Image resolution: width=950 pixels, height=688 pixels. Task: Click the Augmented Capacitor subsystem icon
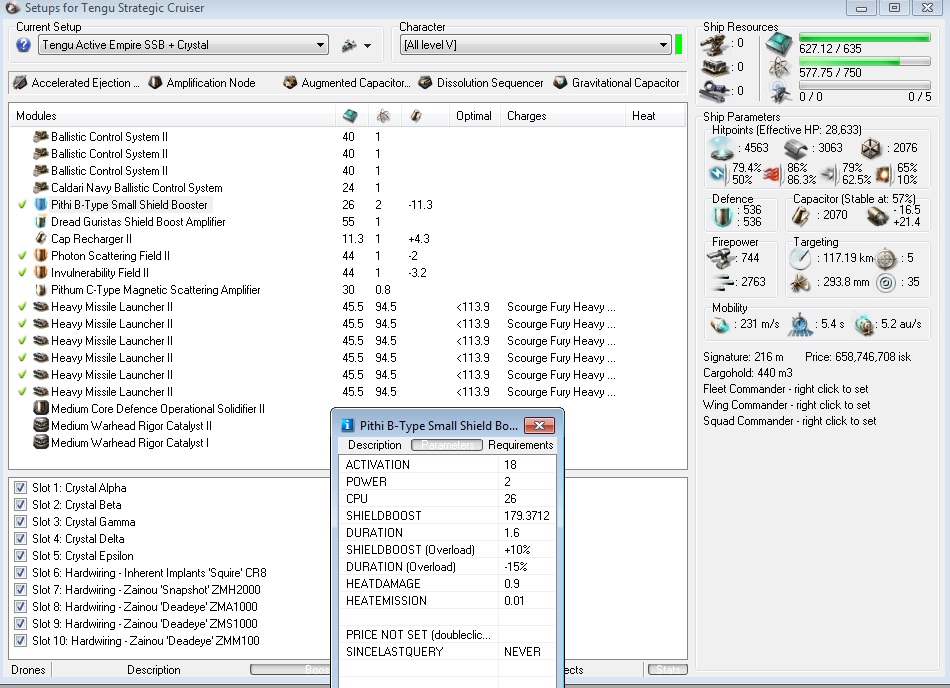[290, 82]
